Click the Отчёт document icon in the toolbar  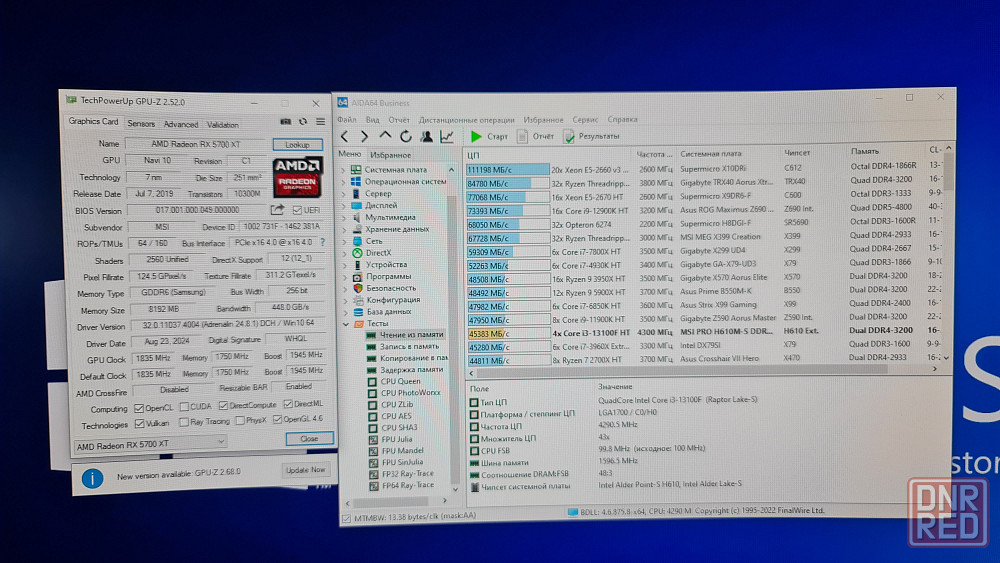(x=522, y=136)
